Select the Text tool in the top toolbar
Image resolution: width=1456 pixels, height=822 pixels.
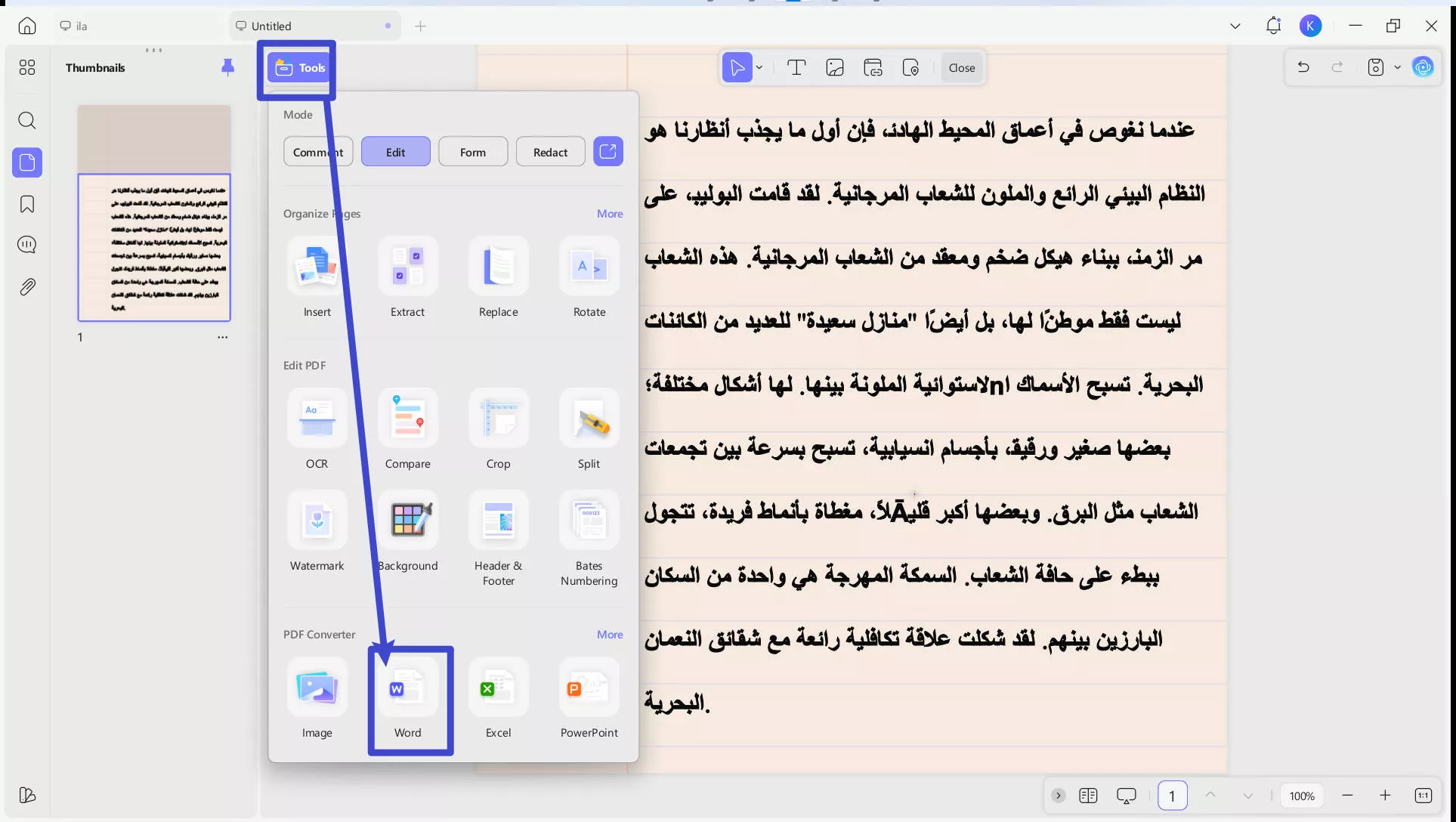click(x=797, y=67)
